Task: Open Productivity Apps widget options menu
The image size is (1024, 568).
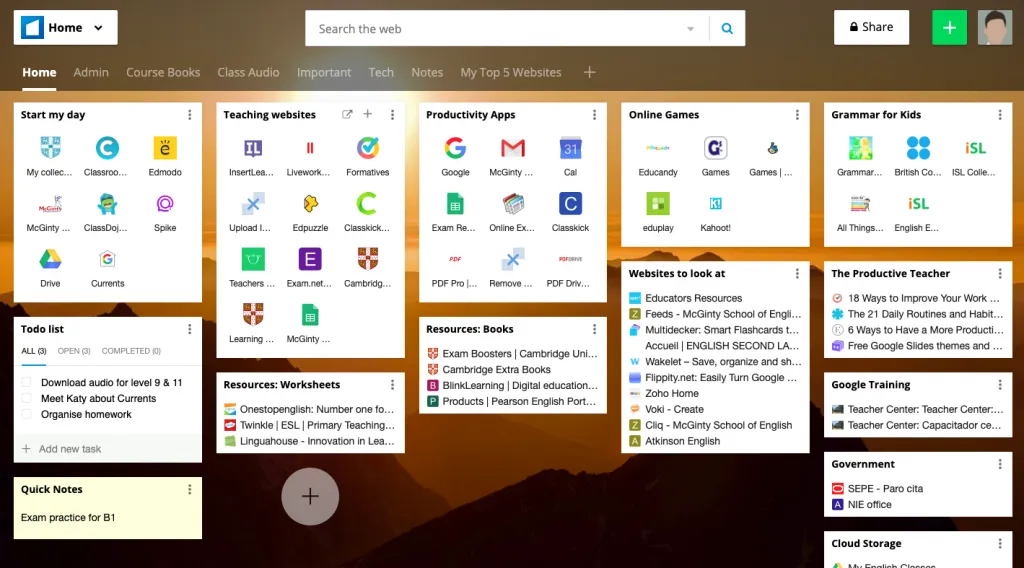Action: pos(594,115)
